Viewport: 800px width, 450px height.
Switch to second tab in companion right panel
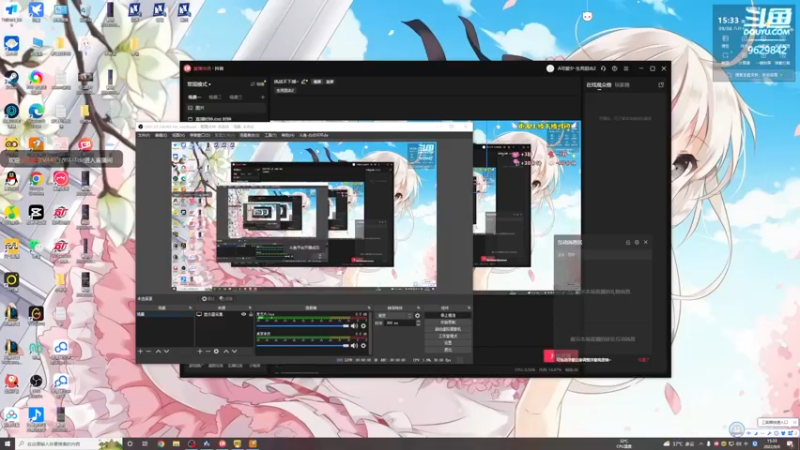(622, 85)
